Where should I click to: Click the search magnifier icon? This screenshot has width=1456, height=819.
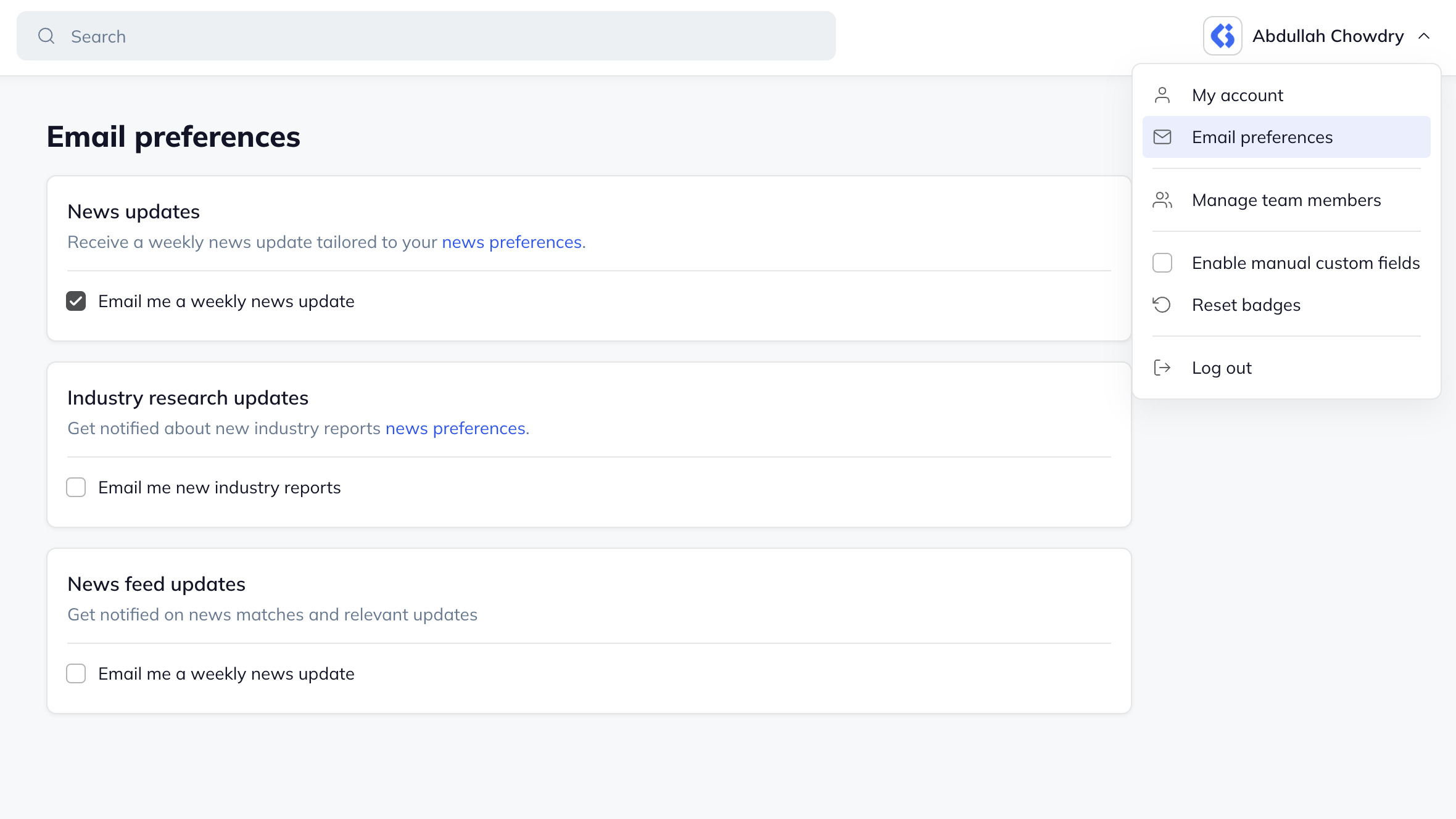(46, 36)
